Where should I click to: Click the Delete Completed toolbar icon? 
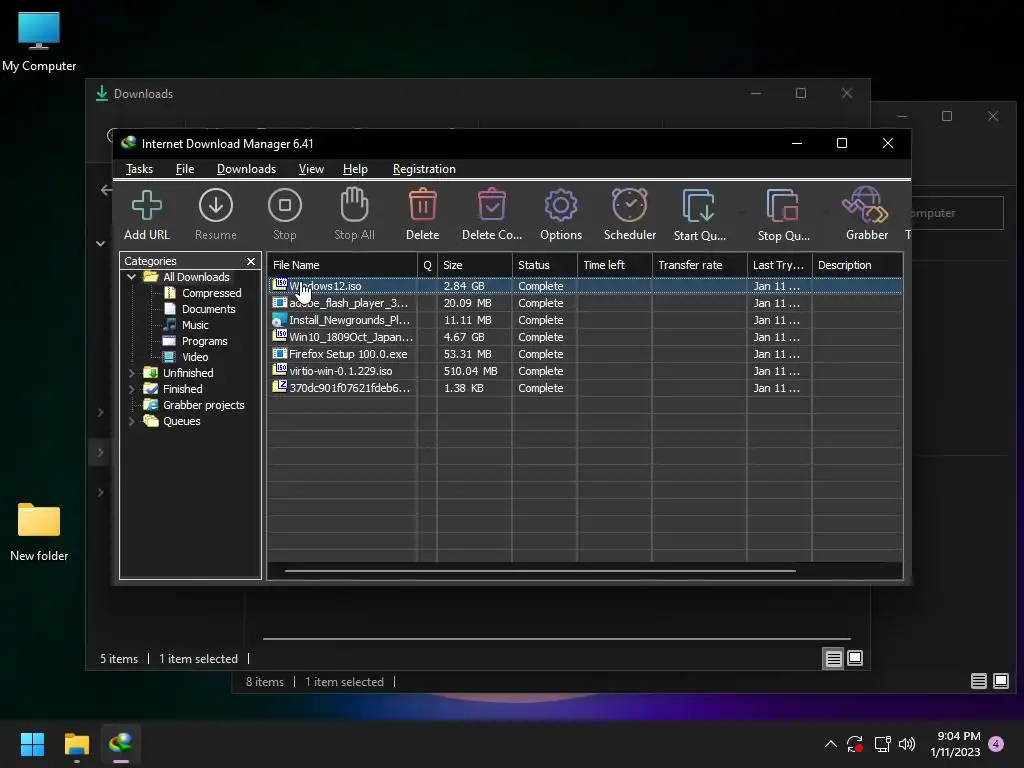(492, 204)
